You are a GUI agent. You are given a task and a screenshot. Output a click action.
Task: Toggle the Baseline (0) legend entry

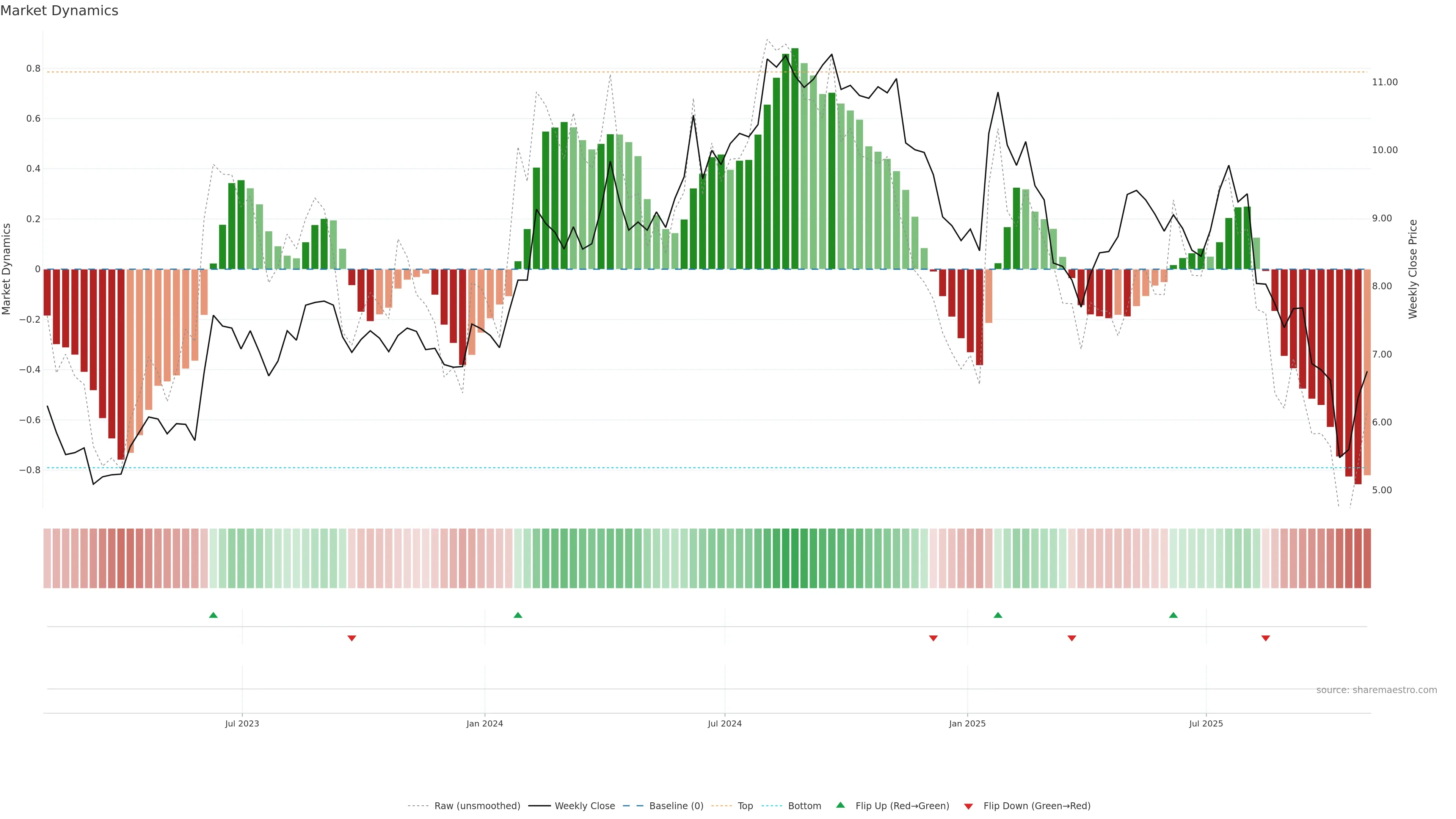(x=676, y=806)
